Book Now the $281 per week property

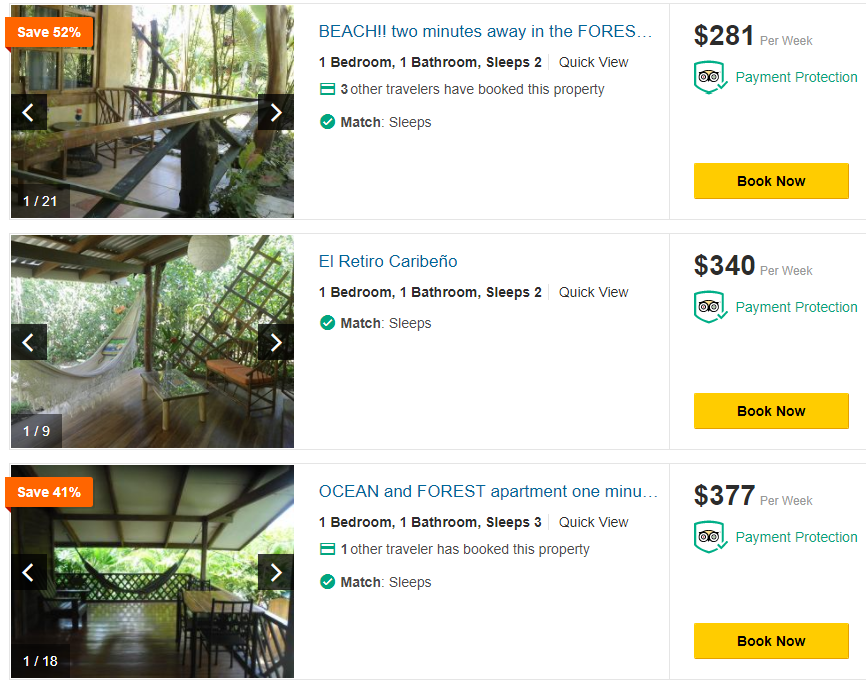click(771, 181)
